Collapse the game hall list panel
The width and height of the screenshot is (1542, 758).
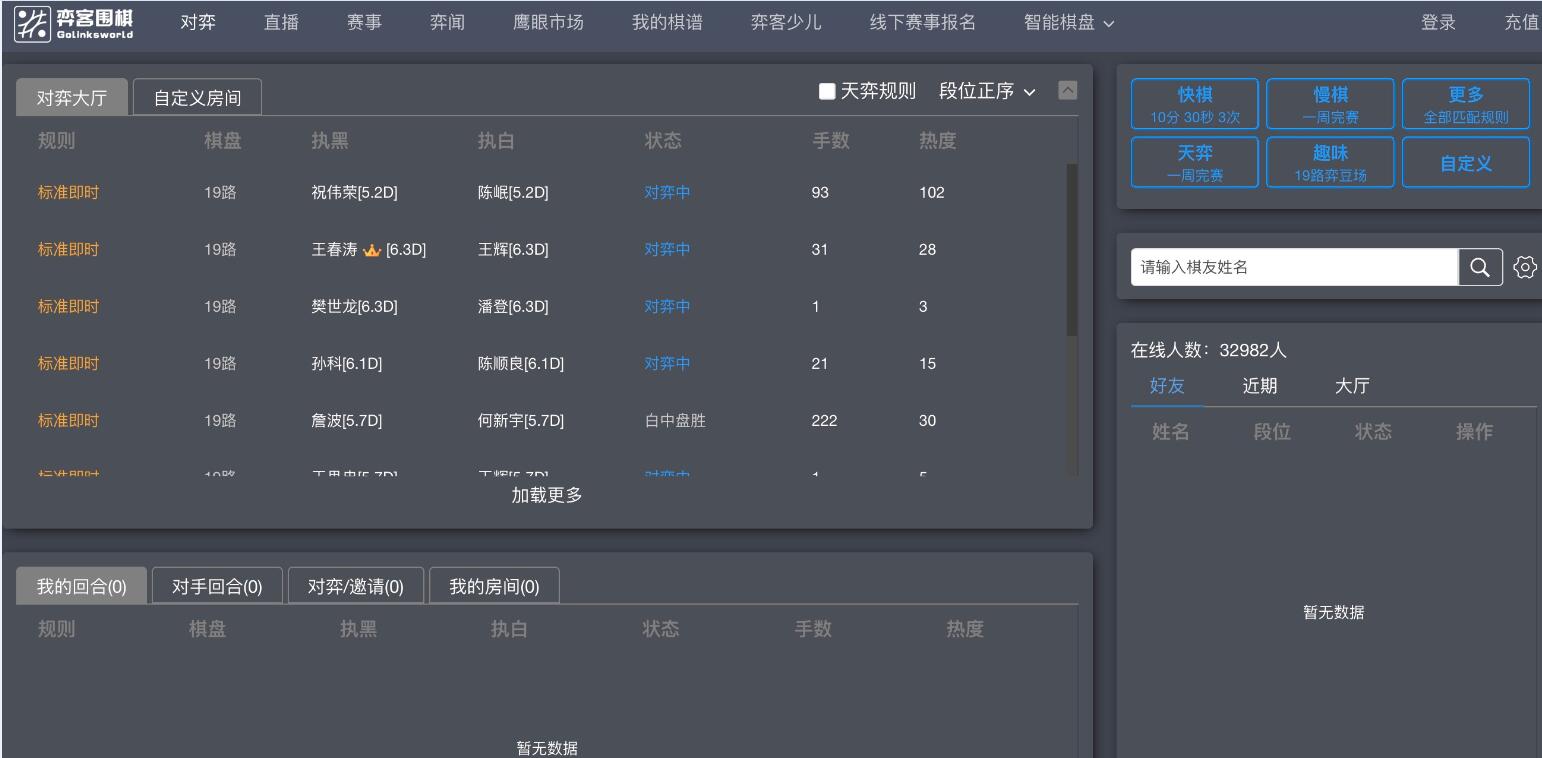point(1069,89)
